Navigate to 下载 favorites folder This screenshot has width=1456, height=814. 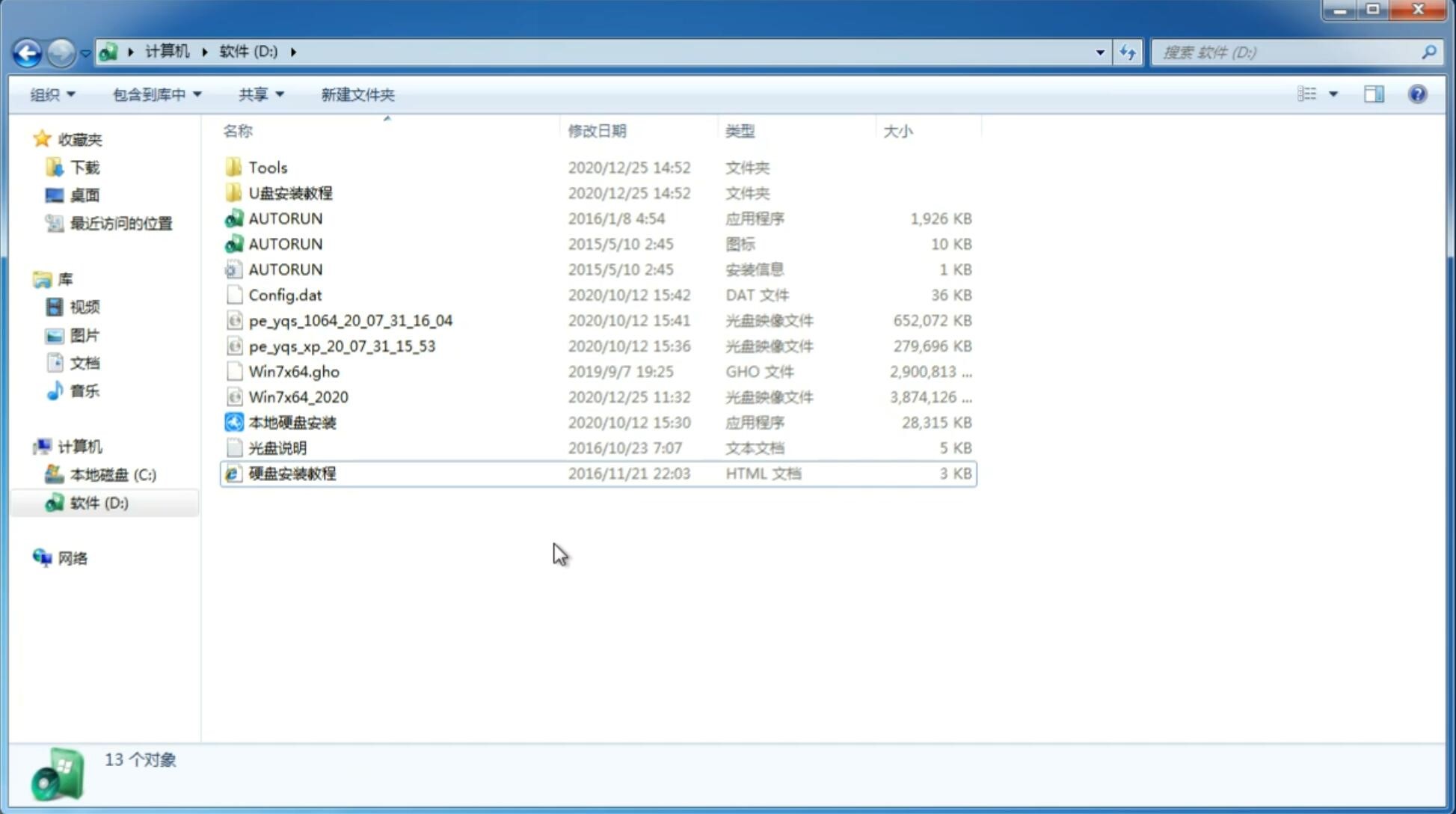(82, 167)
